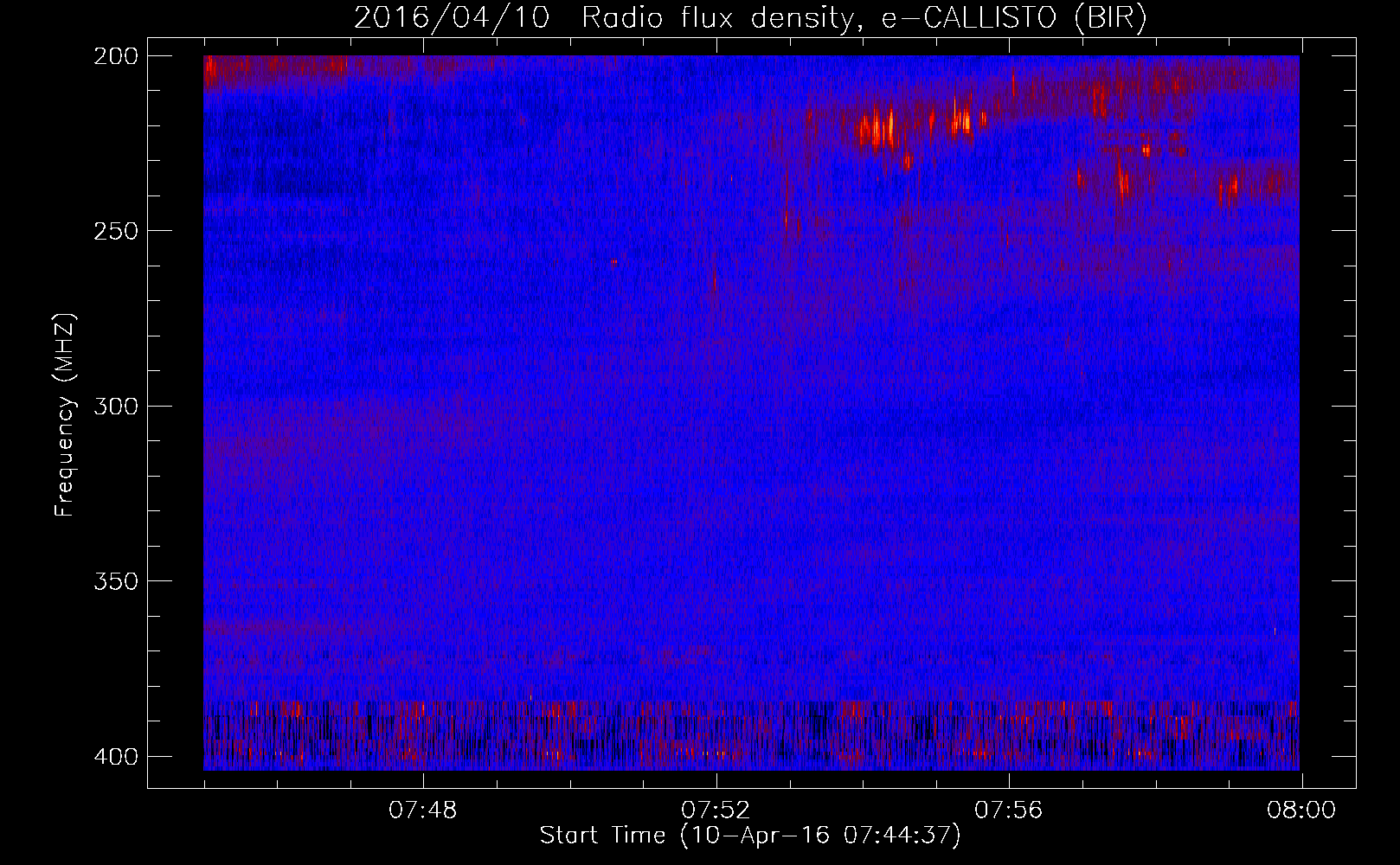Click the 07:56 time tick label

1009,811
